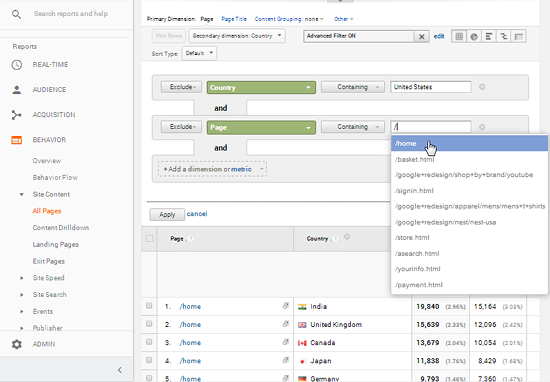Check the Canada row checkbox
The height and width of the screenshot is (382, 550).
coord(149,342)
